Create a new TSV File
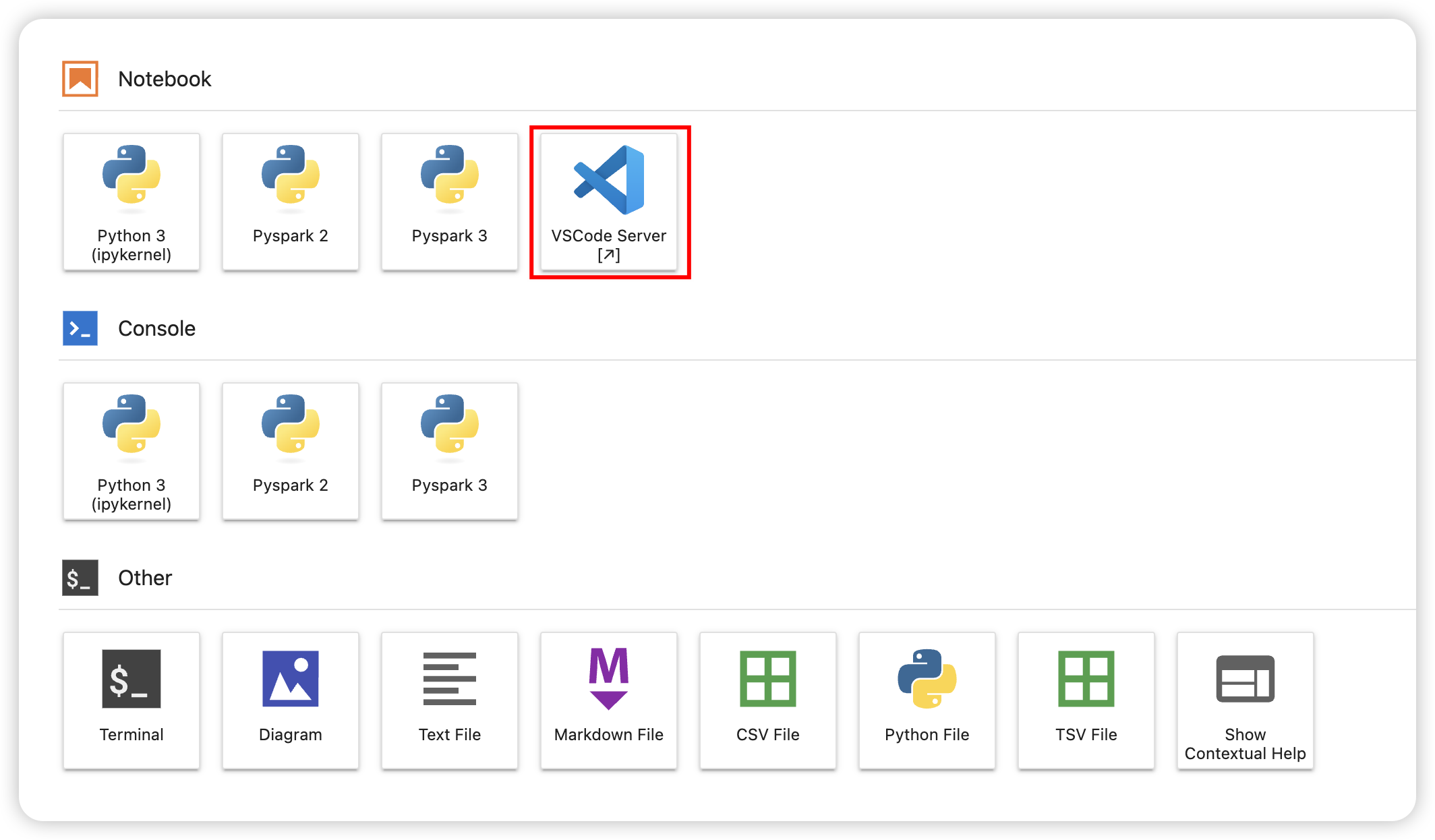This screenshot has width=1435, height=840. click(1086, 700)
